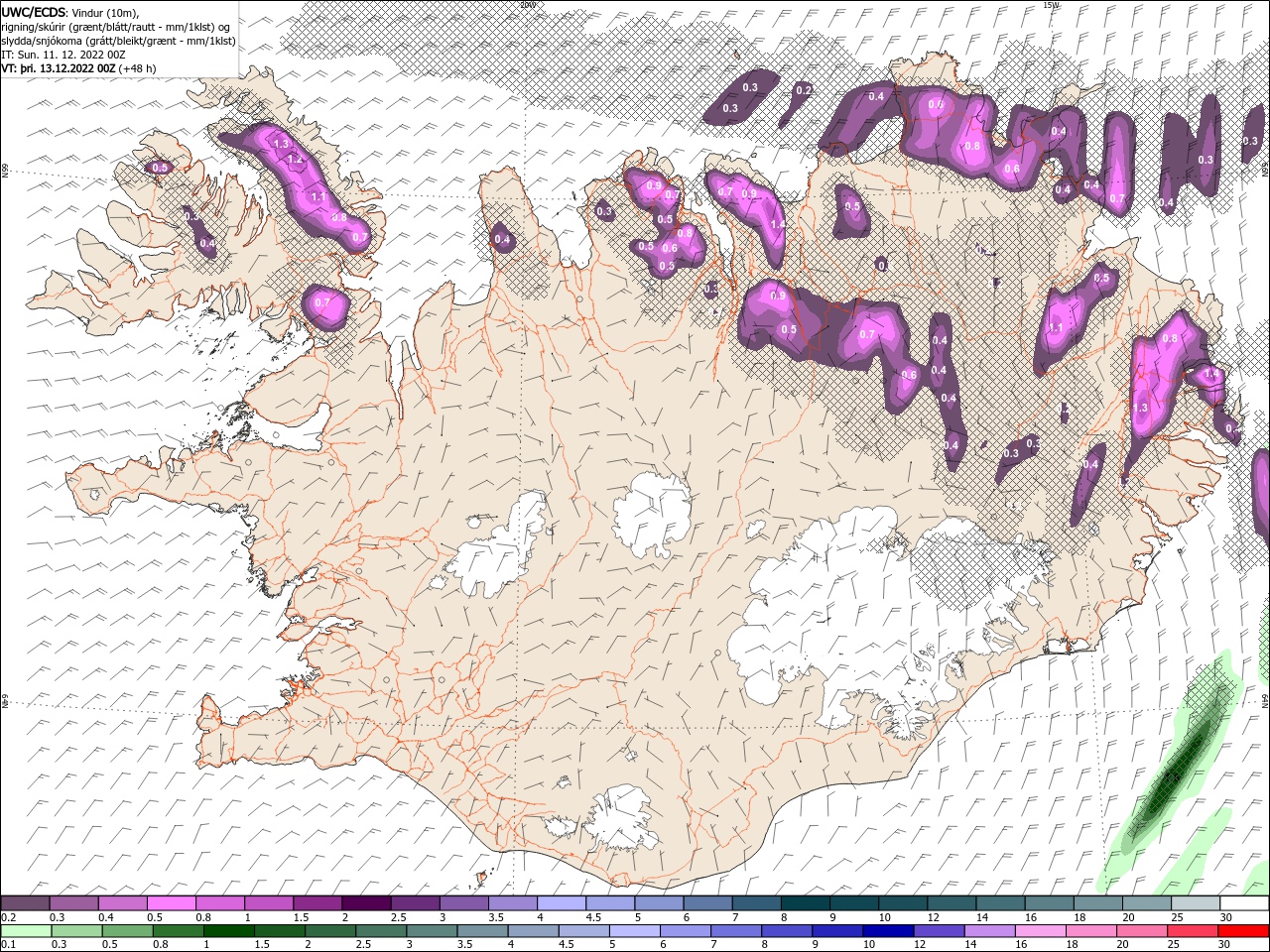Select the white upper-row swatch above 30

pos(1244,903)
